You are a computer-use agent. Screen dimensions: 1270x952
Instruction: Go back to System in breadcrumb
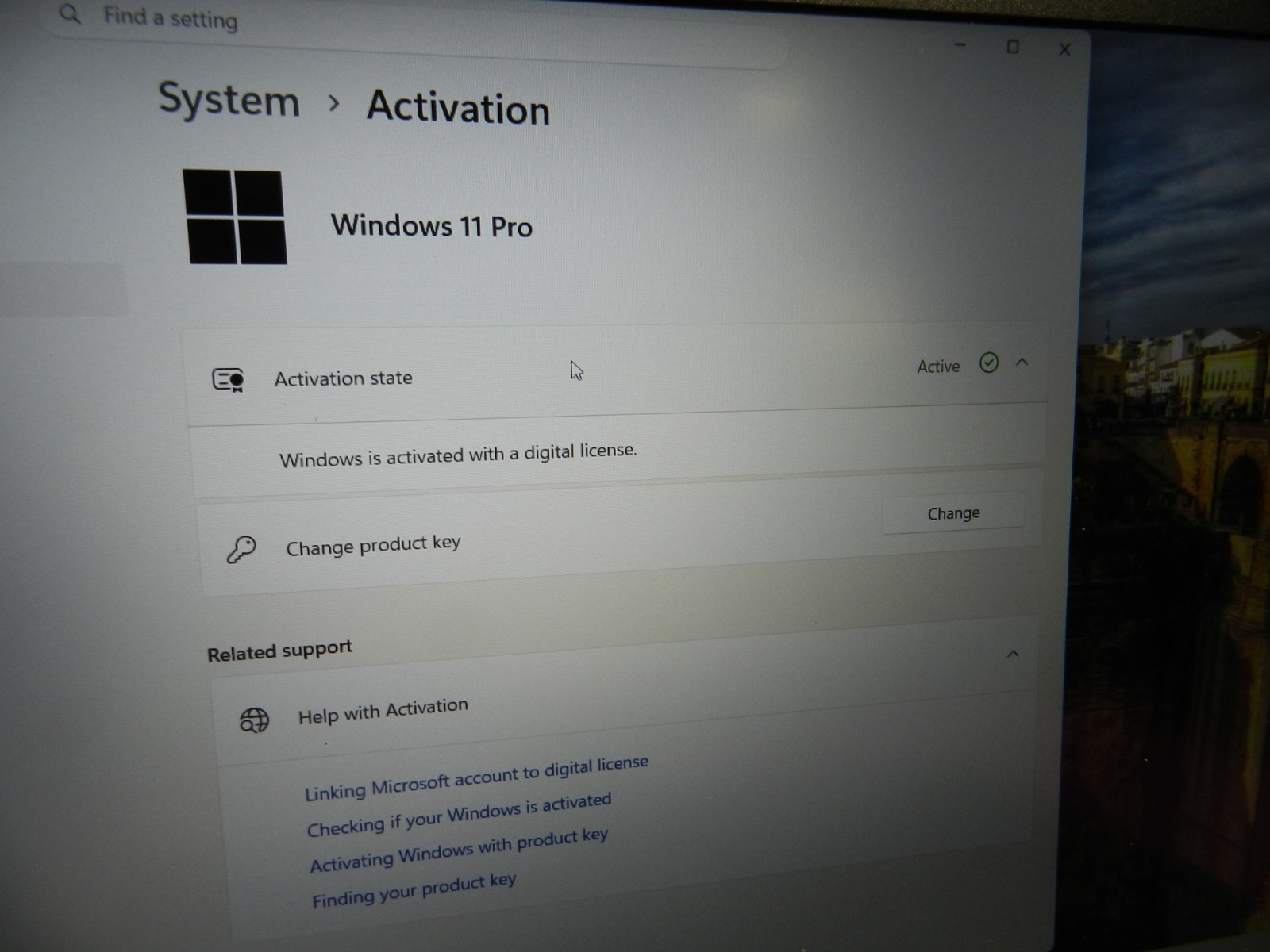pos(229,100)
